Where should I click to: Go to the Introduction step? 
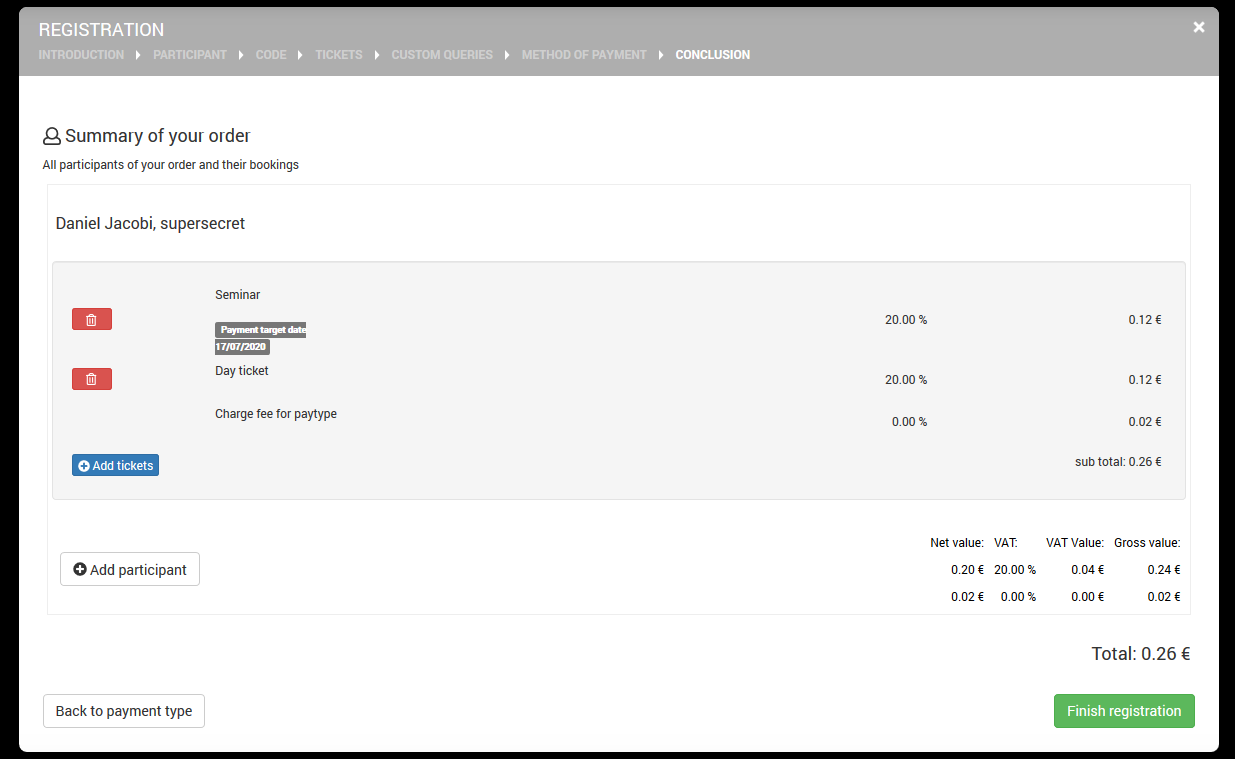pyautogui.click(x=81, y=55)
